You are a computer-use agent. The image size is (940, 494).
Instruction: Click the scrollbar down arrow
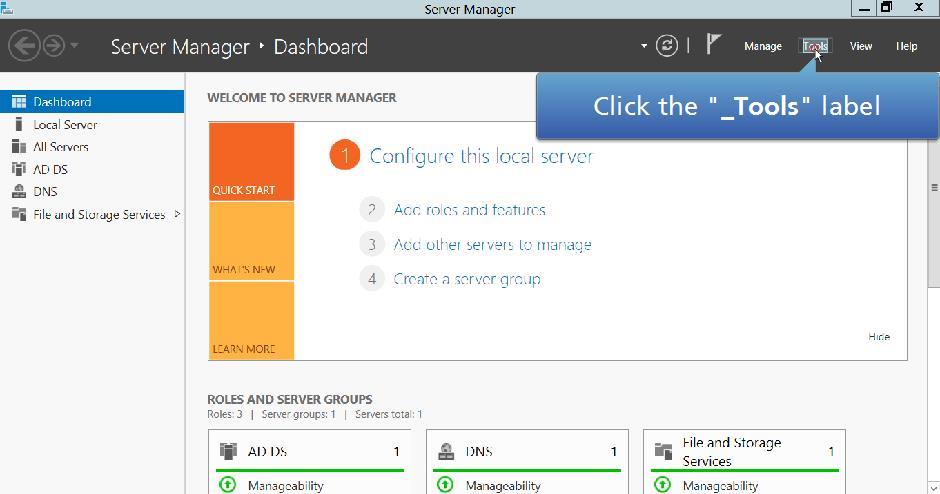click(x=934, y=488)
